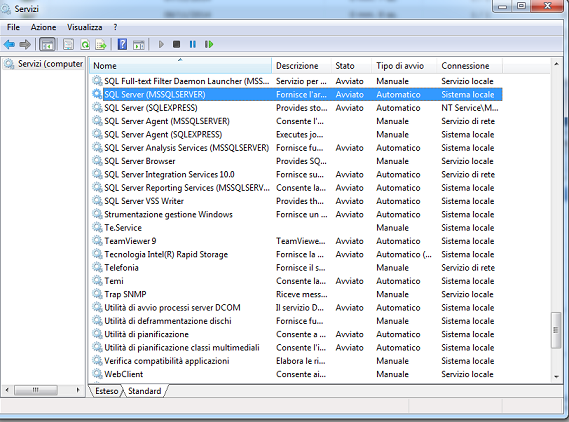569x422 pixels.
Task: Select the Trap SNMP service
Action: click(296, 294)
